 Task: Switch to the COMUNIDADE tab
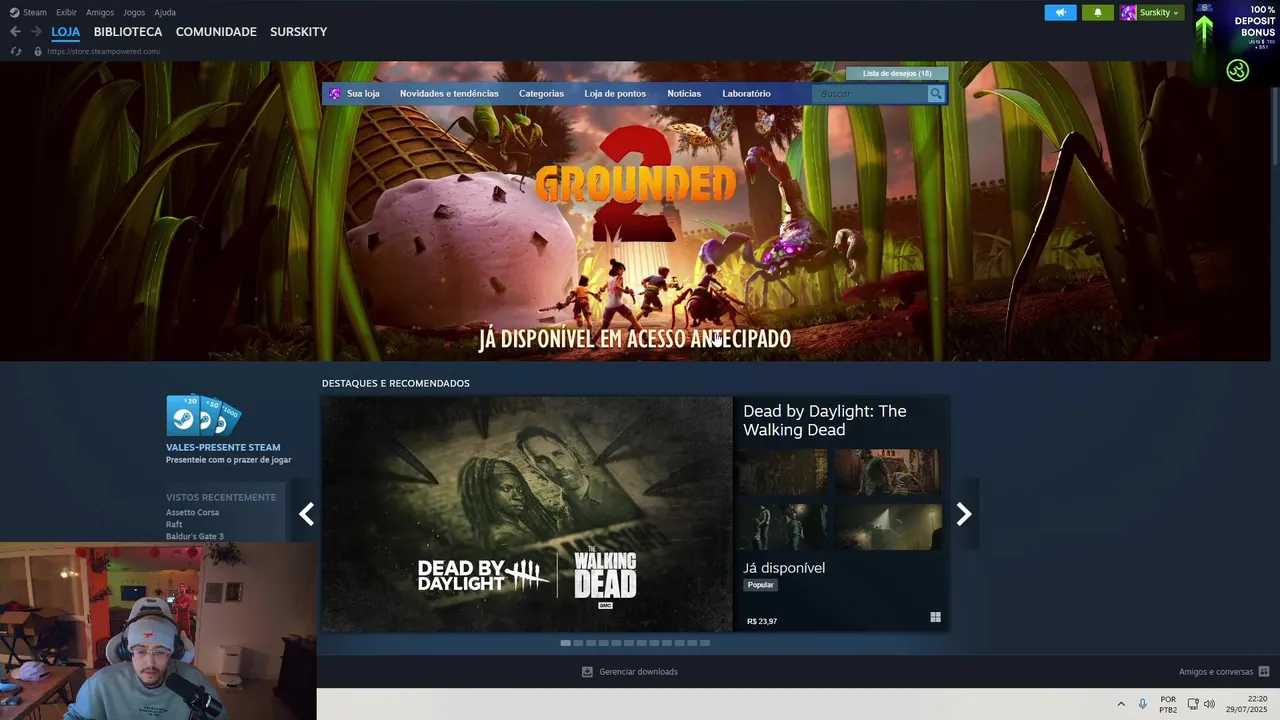click(216, 32)
